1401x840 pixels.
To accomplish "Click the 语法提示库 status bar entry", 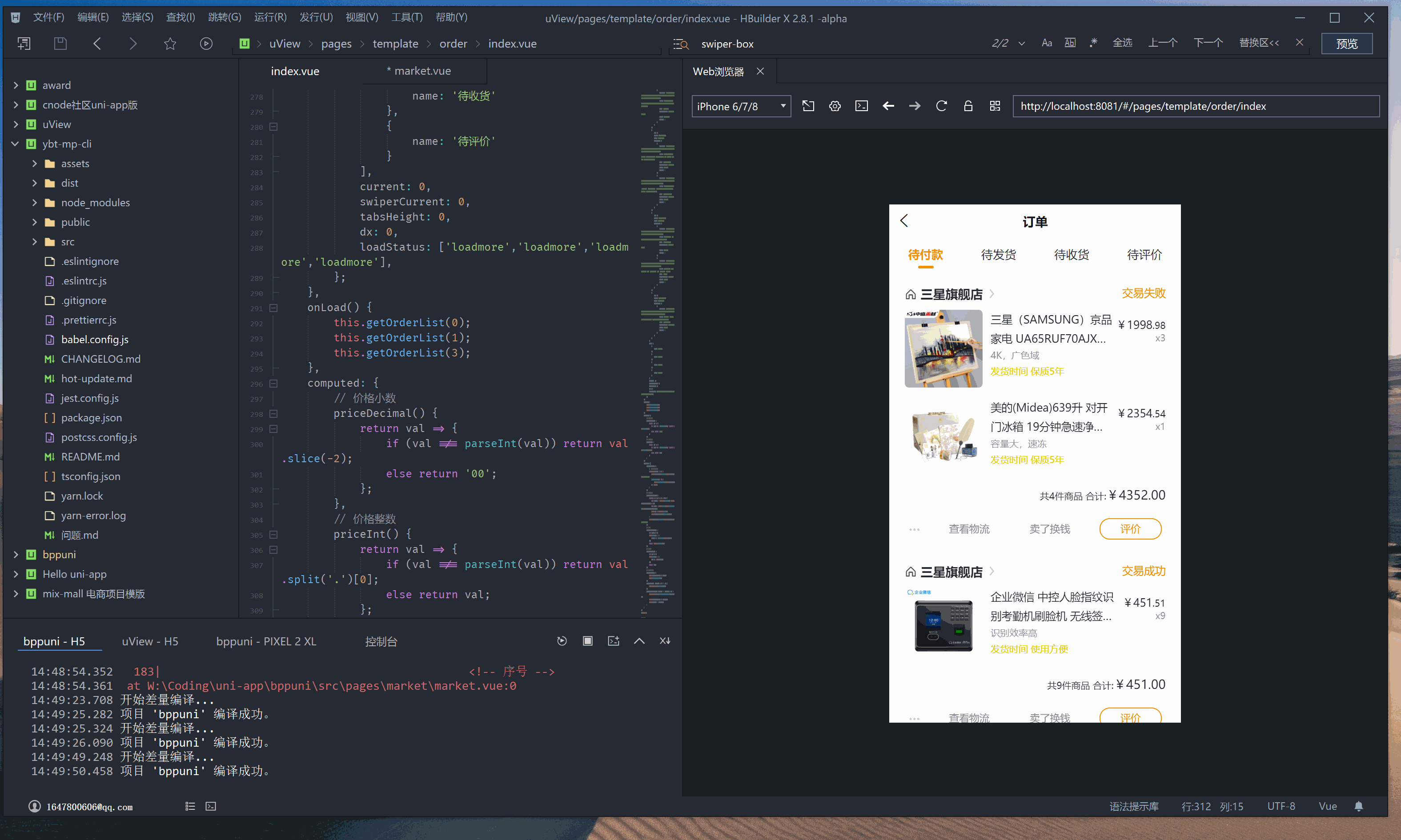I will [x=1134, y=806].
